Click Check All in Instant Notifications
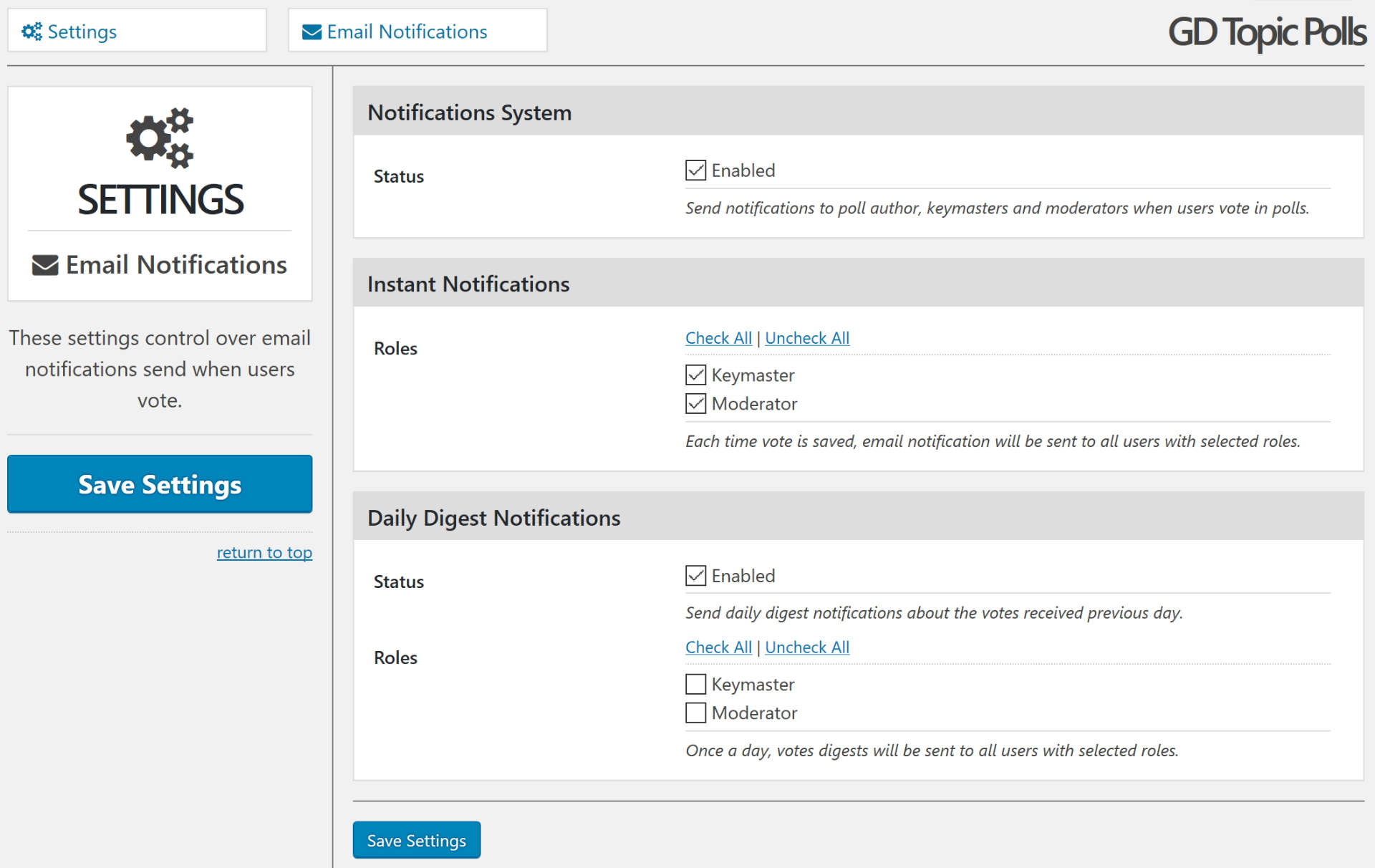The image size is (1375, 868). click(x=718, y=338)
